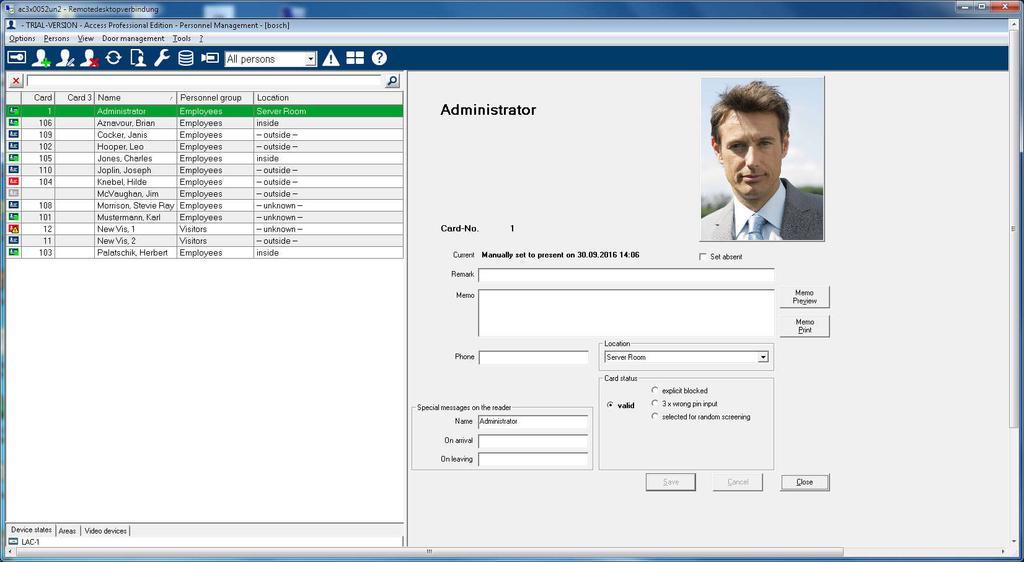
Task: Click the On leaving message field
Action: tap(533, 460)
